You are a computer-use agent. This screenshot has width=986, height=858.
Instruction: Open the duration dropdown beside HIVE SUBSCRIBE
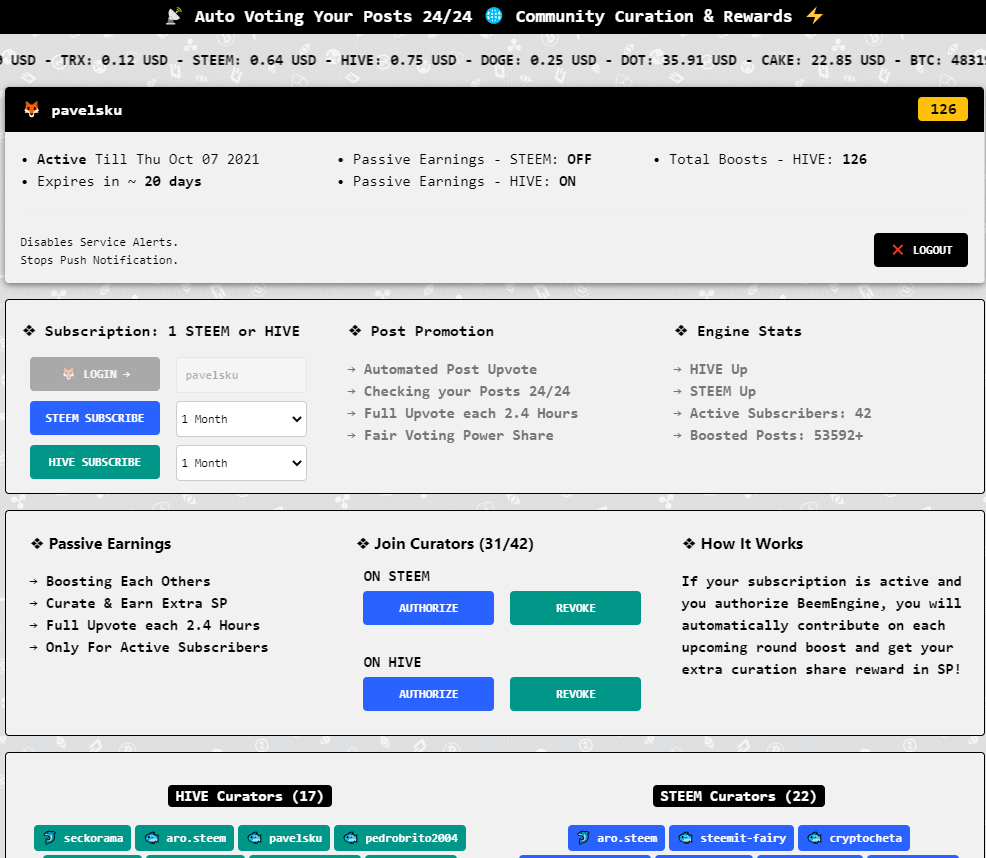[x=241, y=463]
